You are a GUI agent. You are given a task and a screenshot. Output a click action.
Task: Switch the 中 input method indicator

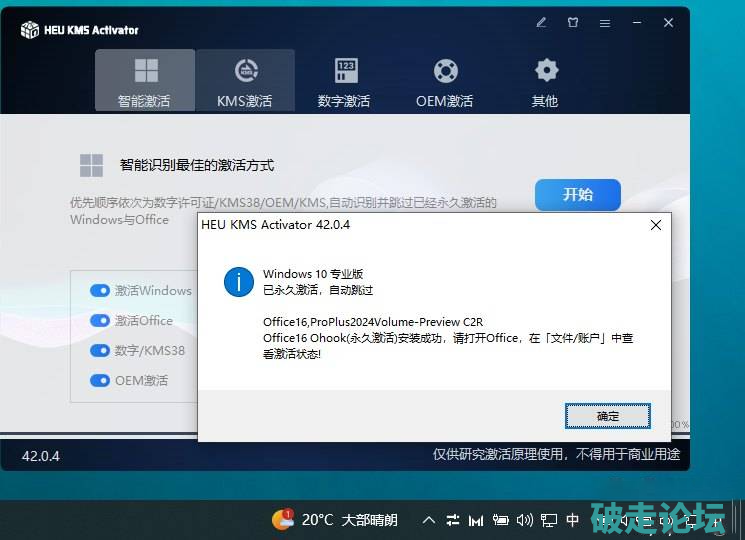573,520
